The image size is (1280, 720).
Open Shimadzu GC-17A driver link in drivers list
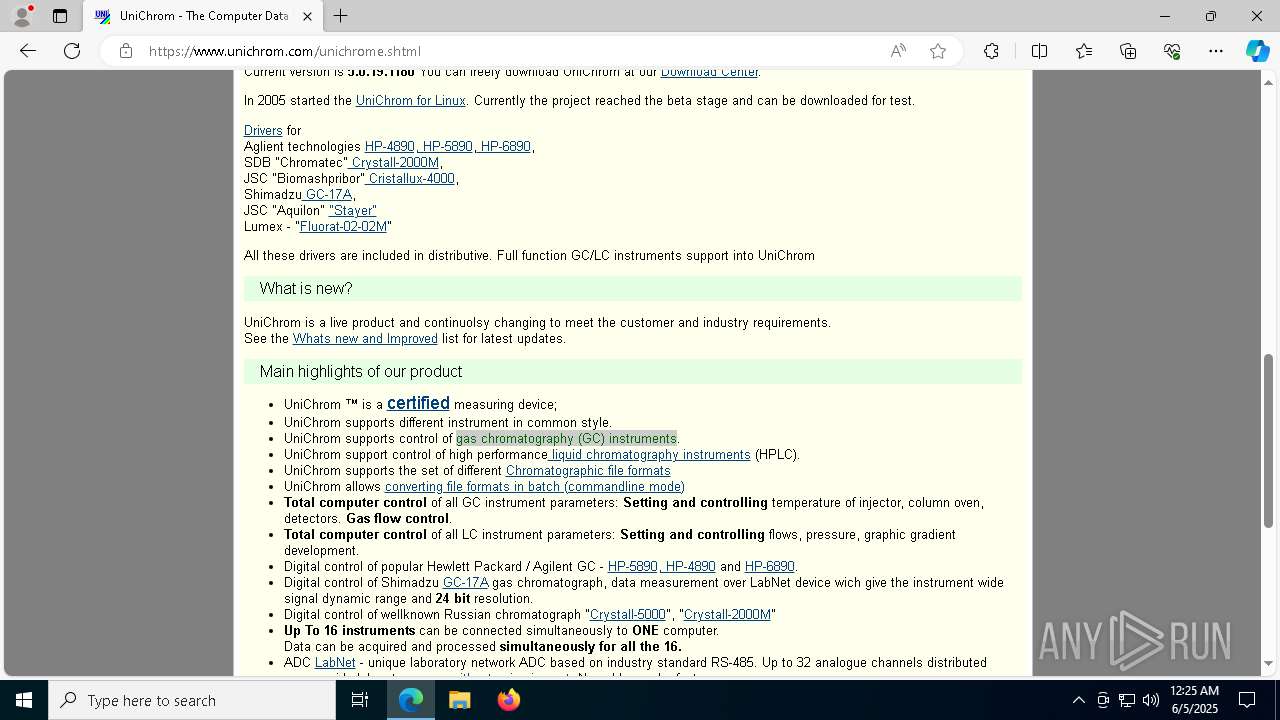pyautogui.click(x=329, y=195)
